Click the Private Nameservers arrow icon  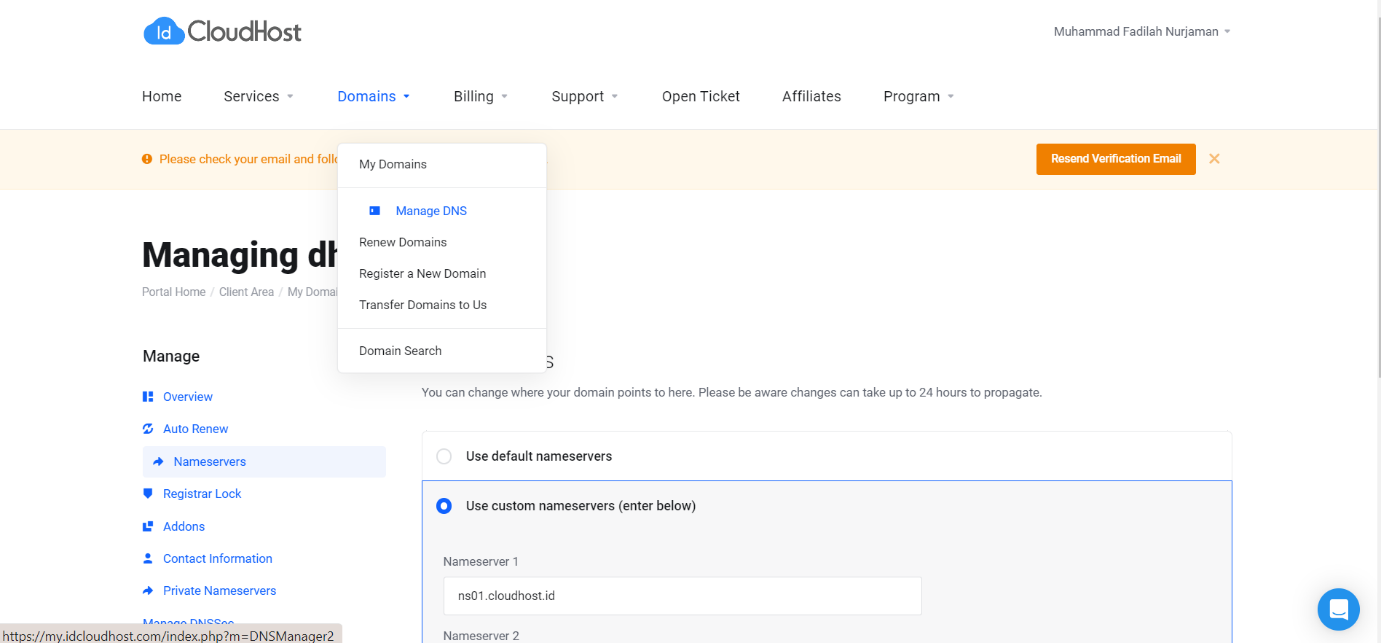148,591
